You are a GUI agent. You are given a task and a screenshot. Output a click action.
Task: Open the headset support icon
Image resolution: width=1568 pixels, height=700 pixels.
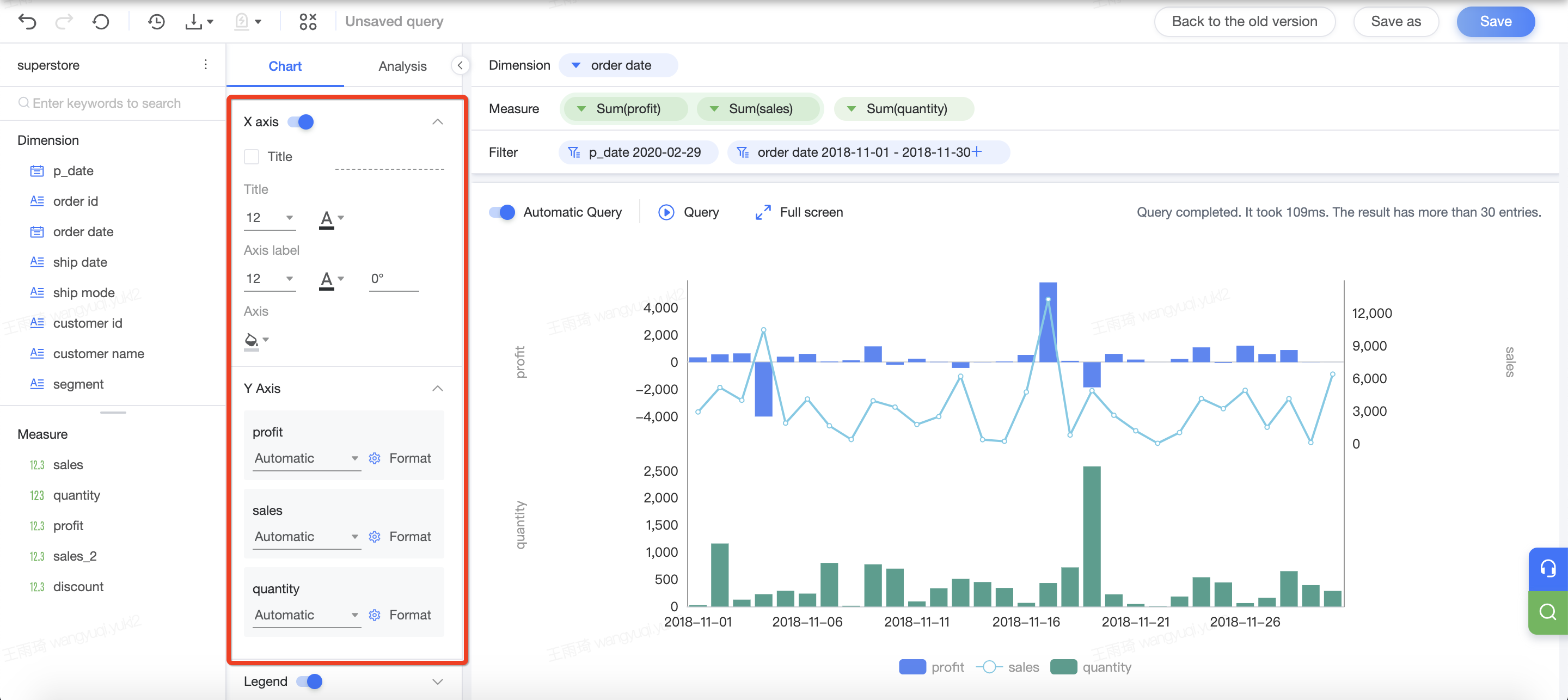click(x=1548, y=568)
